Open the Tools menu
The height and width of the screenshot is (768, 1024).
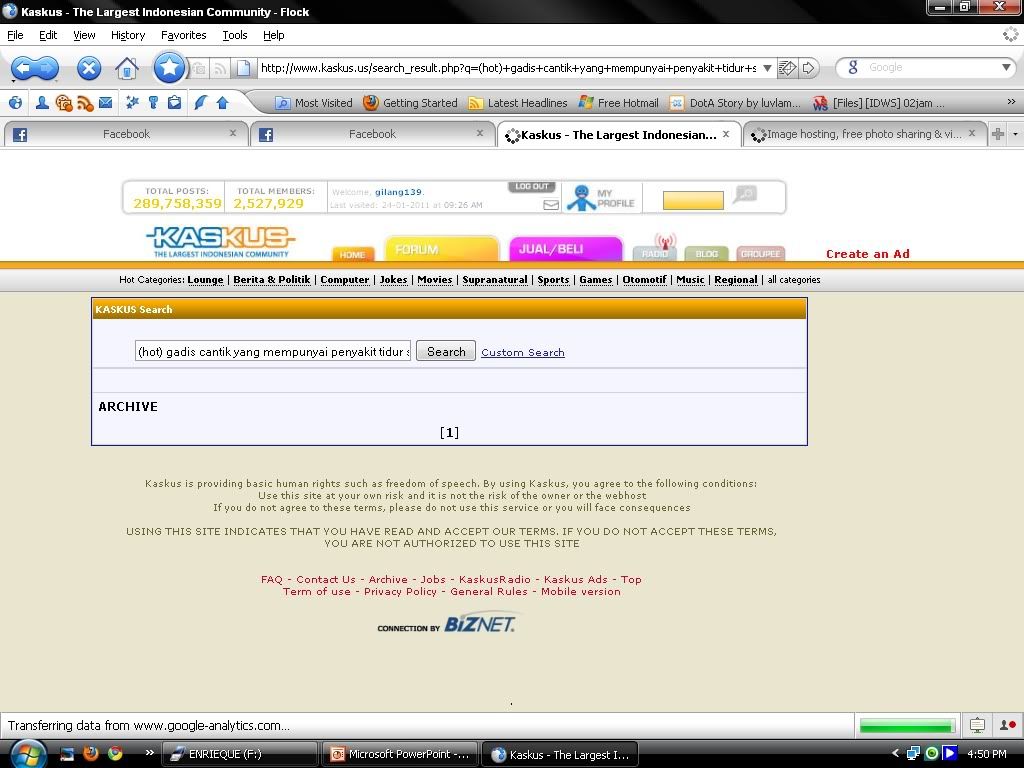pos(234,35)
